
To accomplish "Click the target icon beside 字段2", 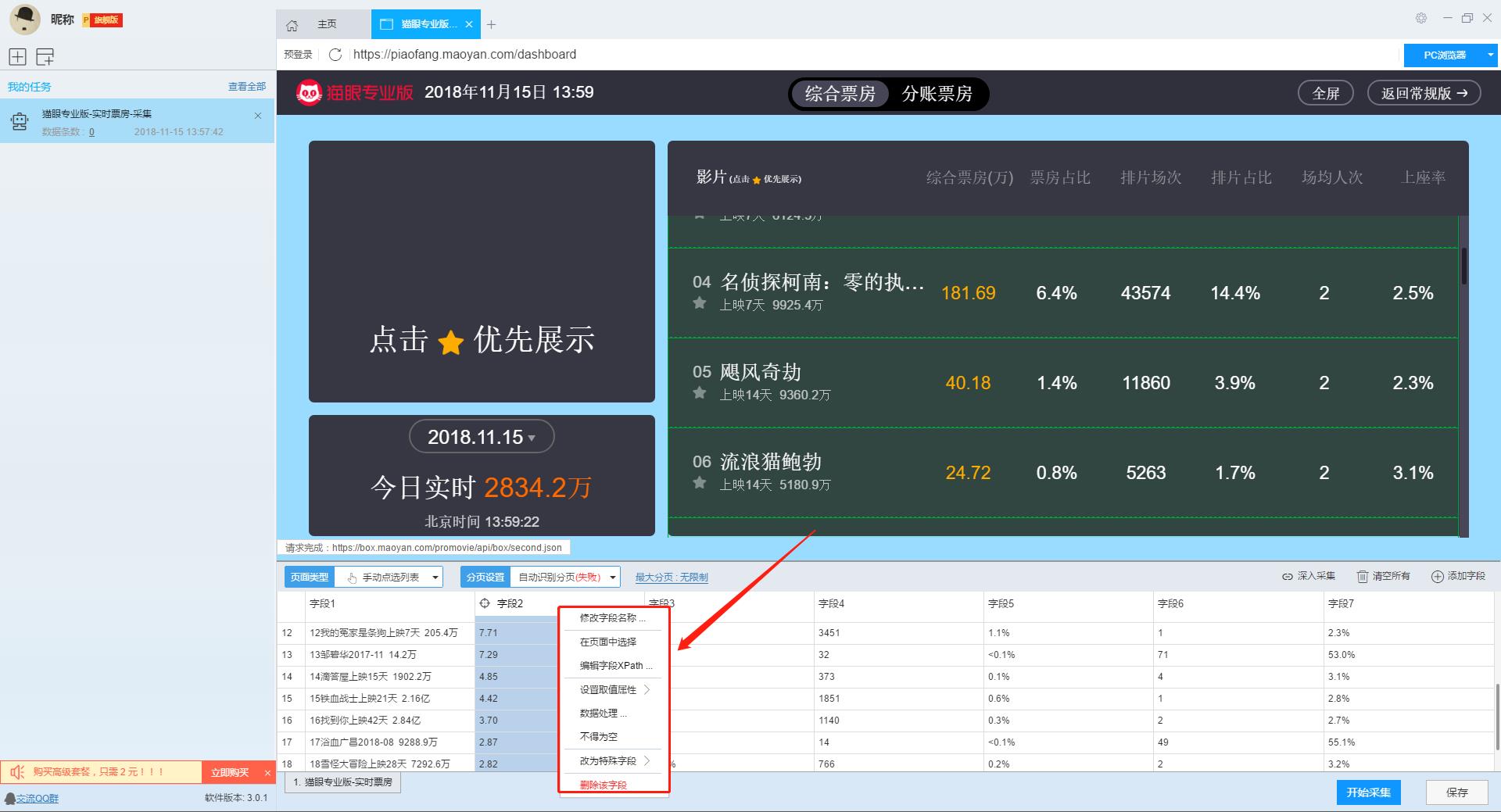I will [x=485, y=603].
